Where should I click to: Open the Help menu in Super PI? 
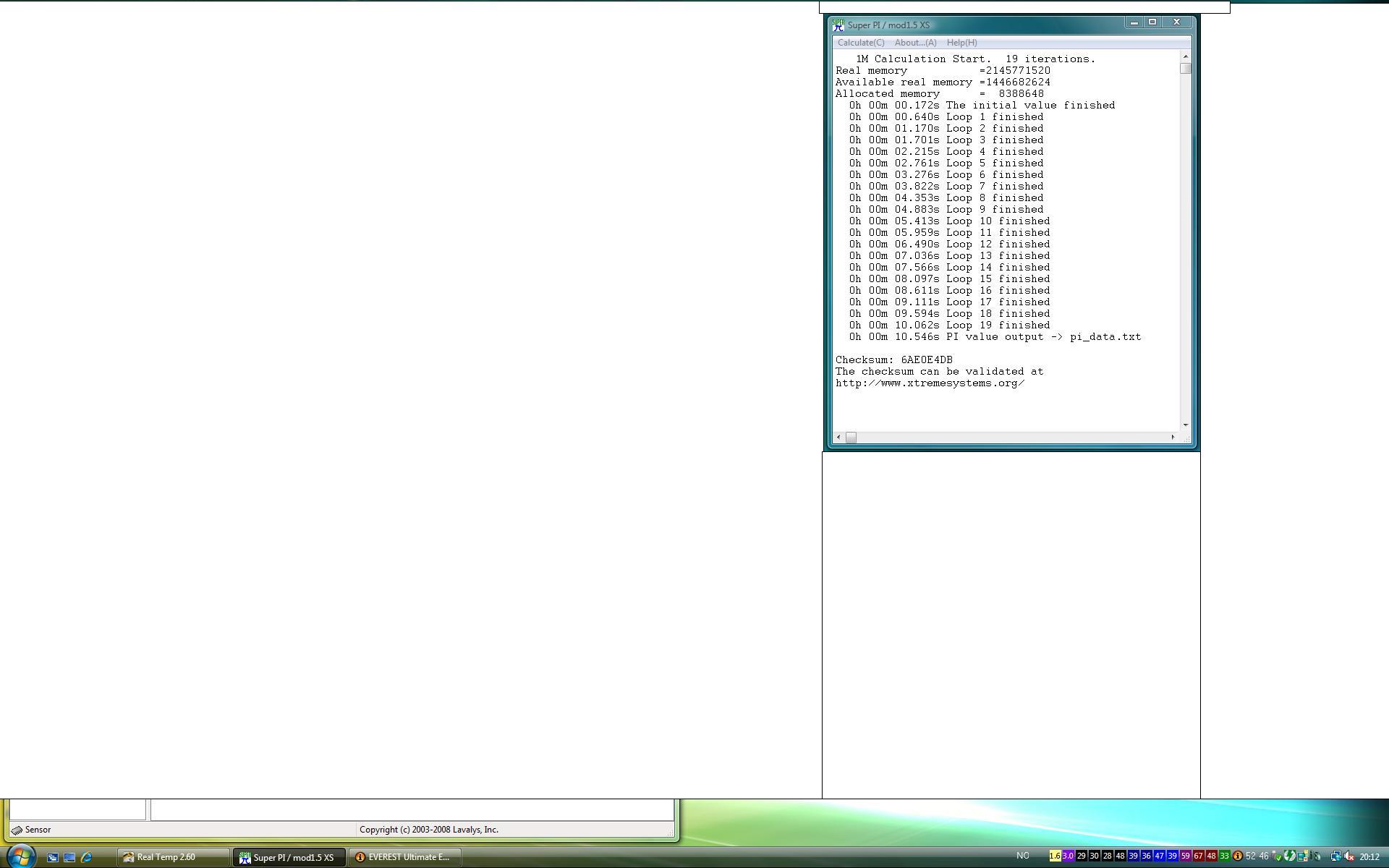click(961, 43)
